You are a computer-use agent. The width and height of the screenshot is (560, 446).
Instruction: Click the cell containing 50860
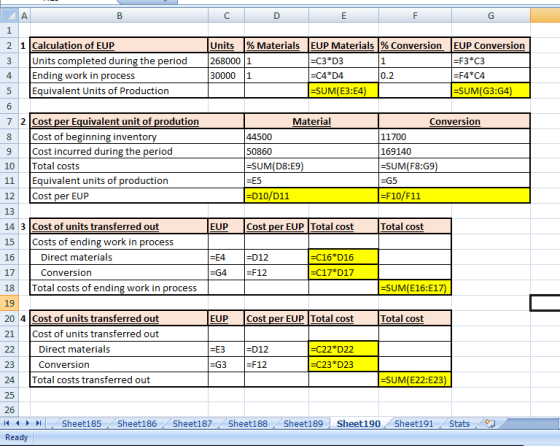pyautogui.click(x=311, y=151)
